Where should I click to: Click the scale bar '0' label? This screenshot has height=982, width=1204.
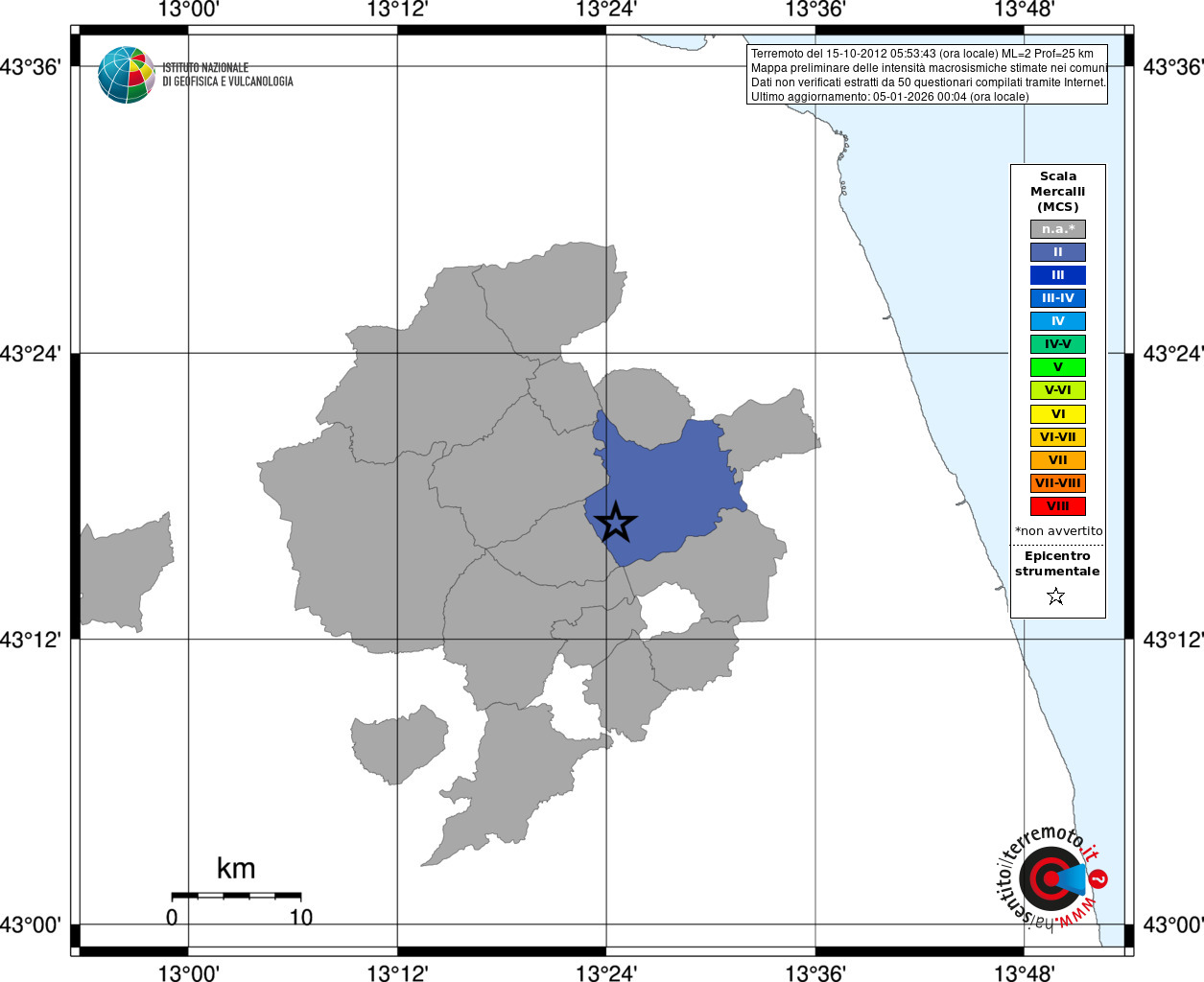(172, 918)
